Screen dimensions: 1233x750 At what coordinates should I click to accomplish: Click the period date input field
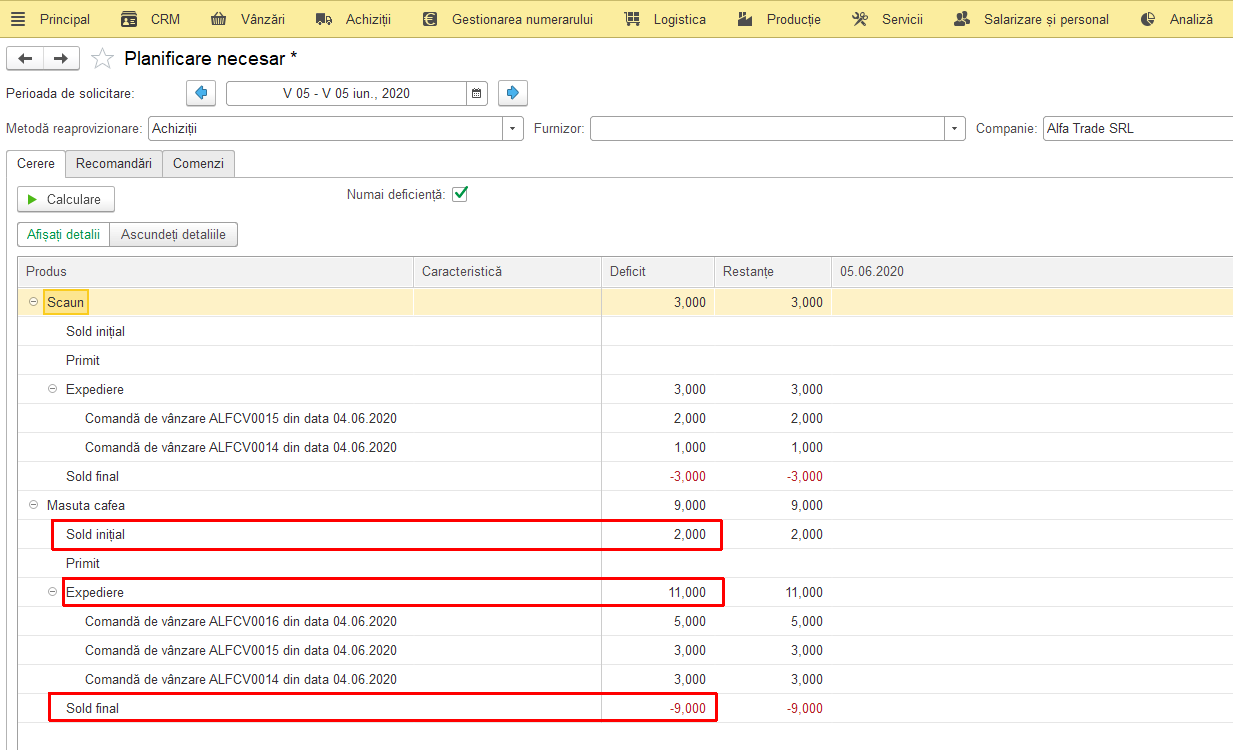click(x=346, y=93)
